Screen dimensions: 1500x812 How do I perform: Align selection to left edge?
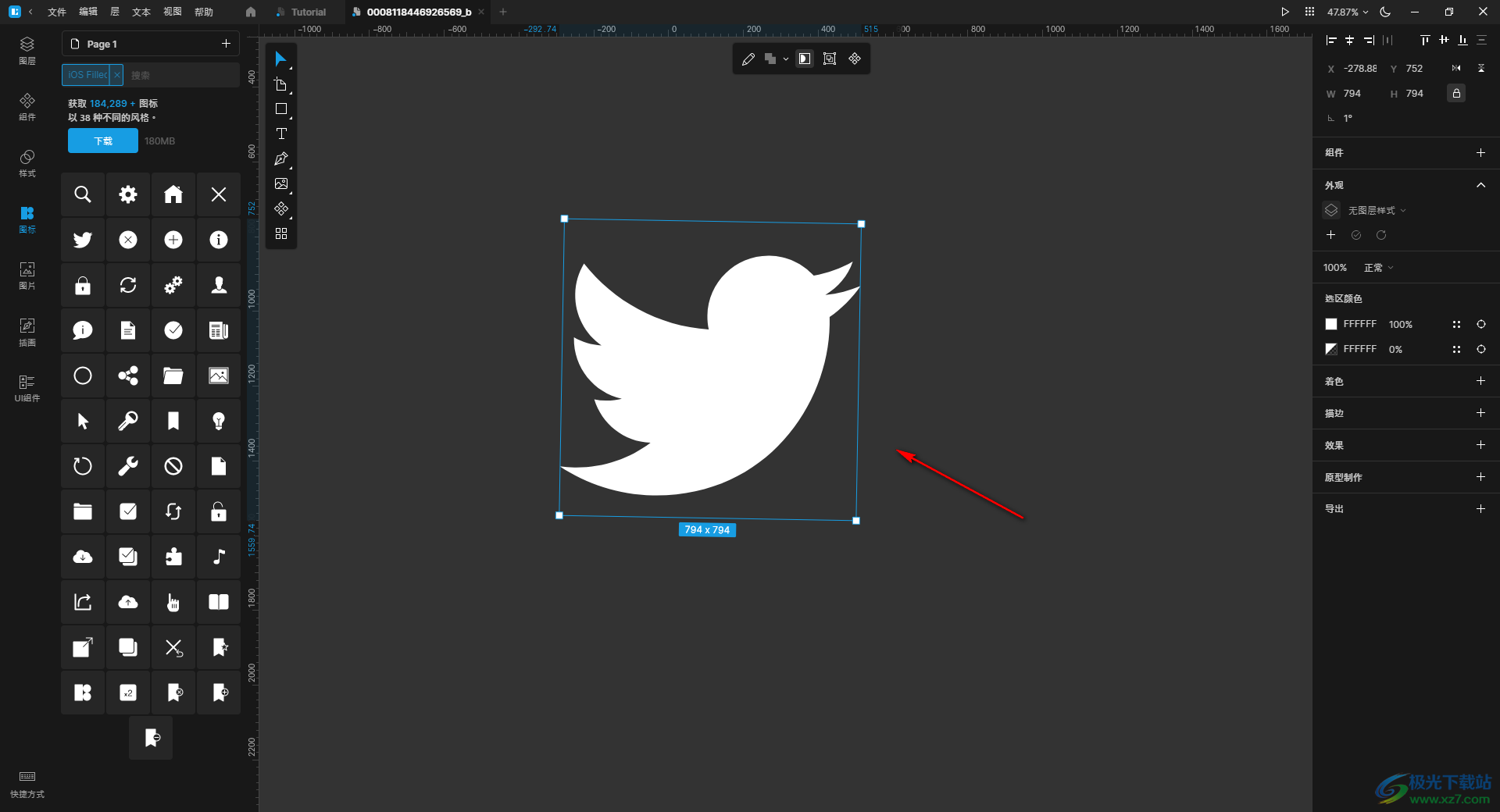[x=1331, y=40]
